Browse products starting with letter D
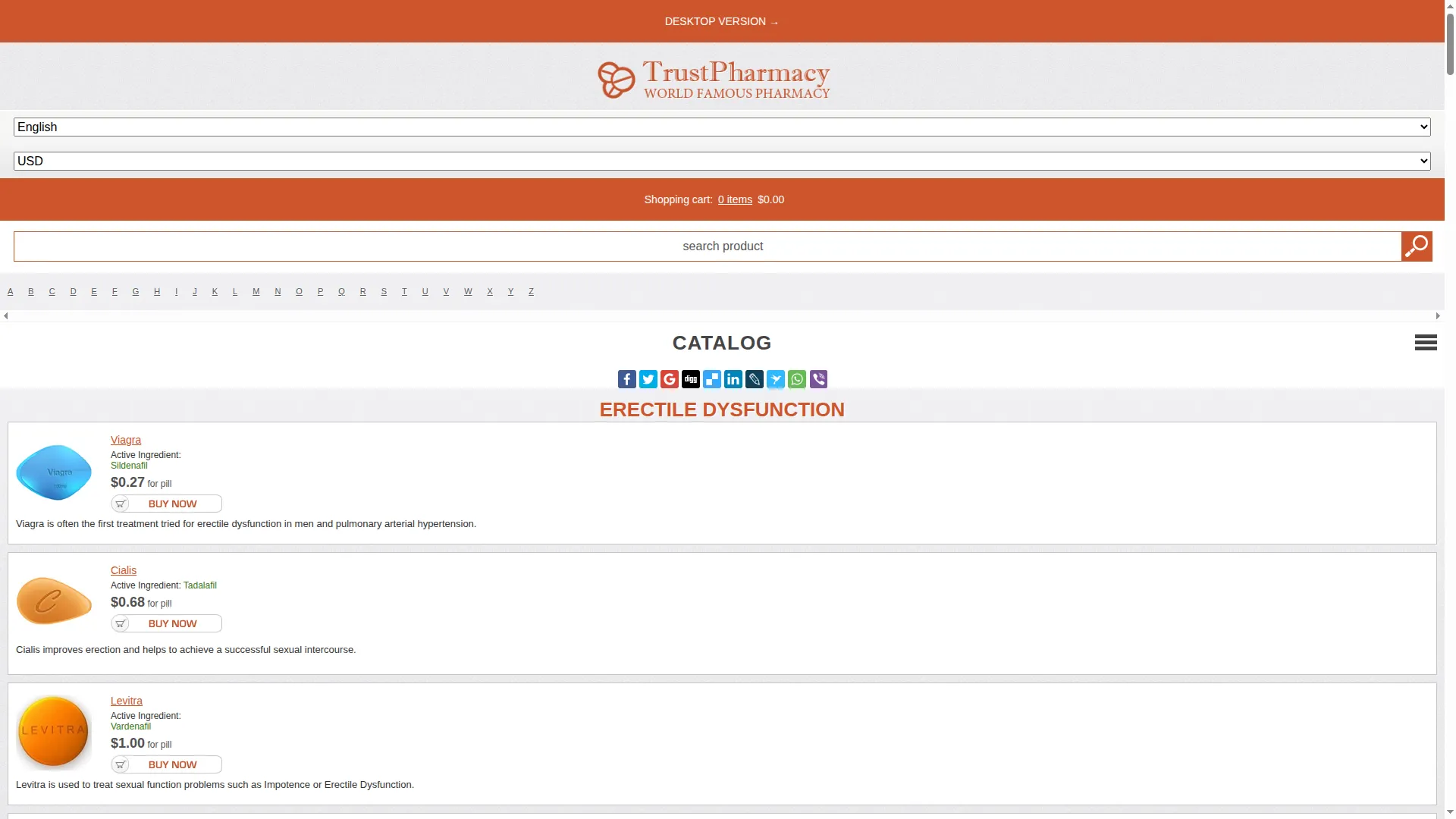 click(x=74, y=291)
